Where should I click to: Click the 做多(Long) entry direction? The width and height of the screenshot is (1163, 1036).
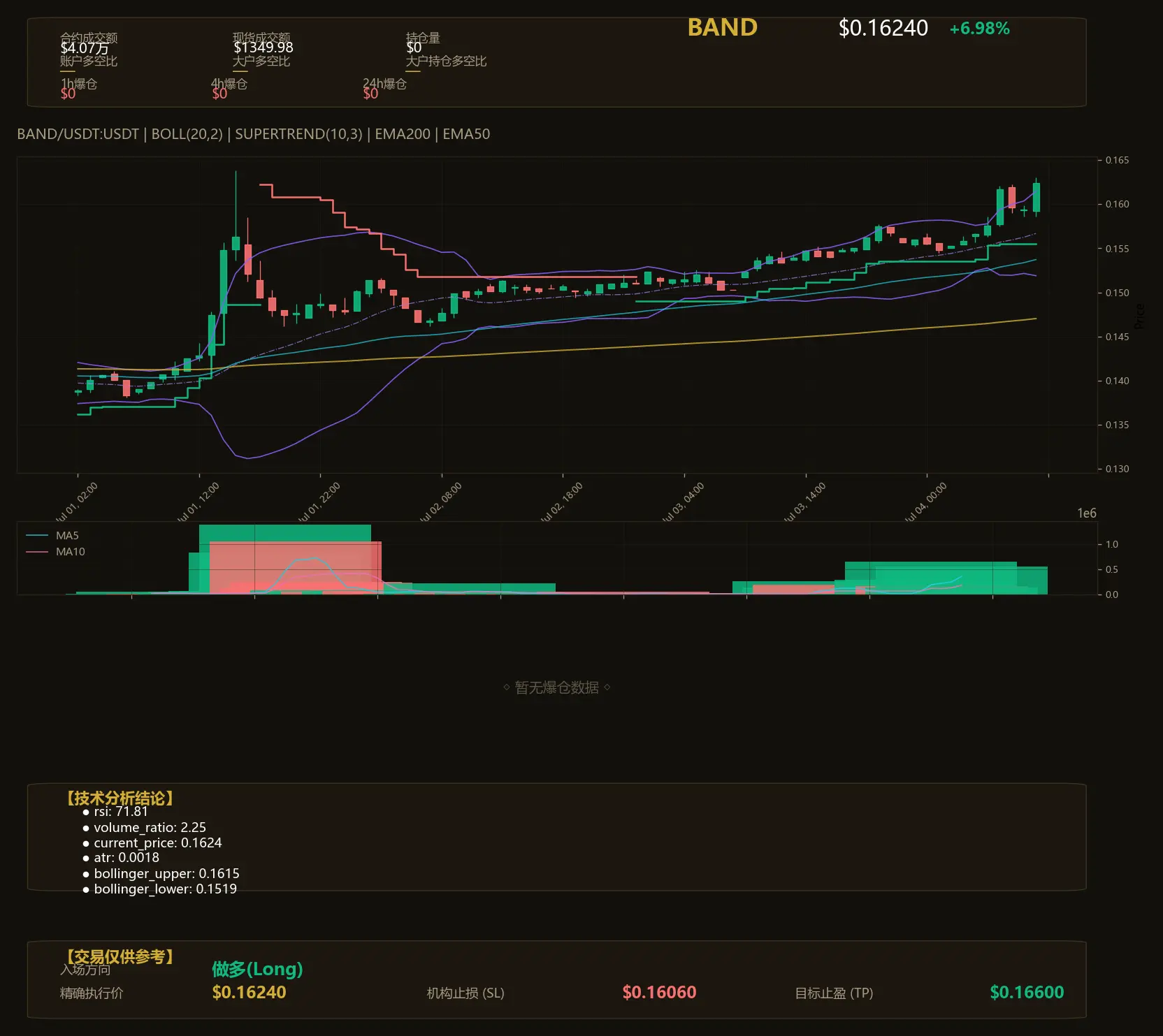[257, 969]
